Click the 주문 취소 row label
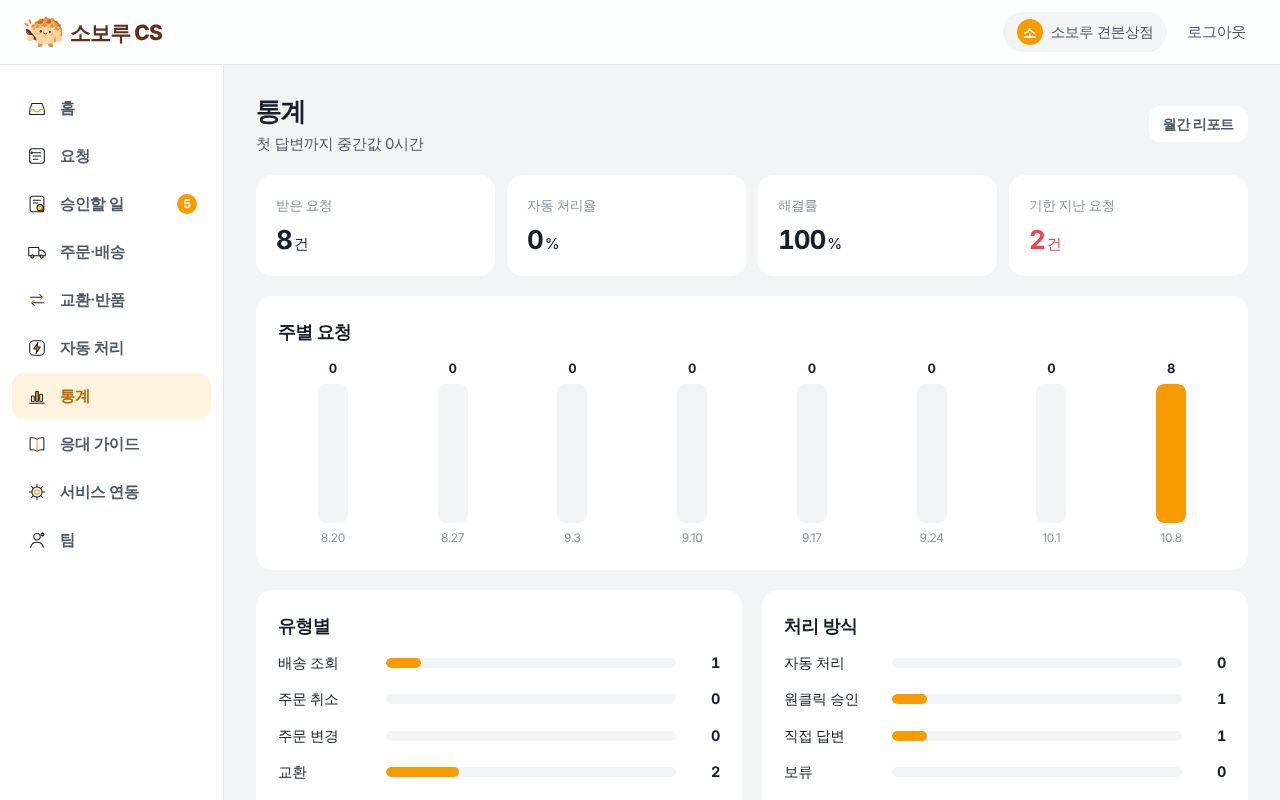 308,699
